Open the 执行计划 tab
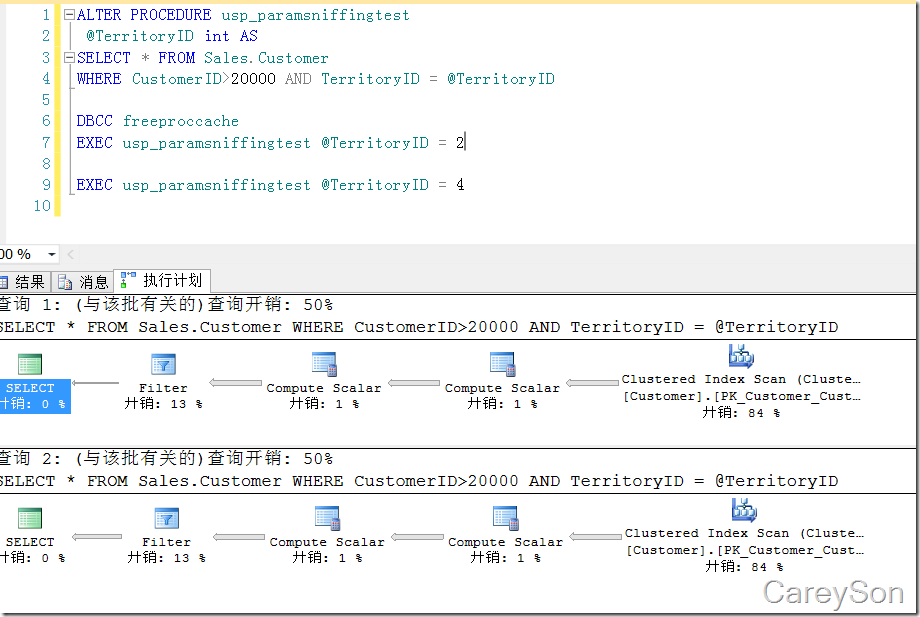920x617 pixels. [164, 281]
